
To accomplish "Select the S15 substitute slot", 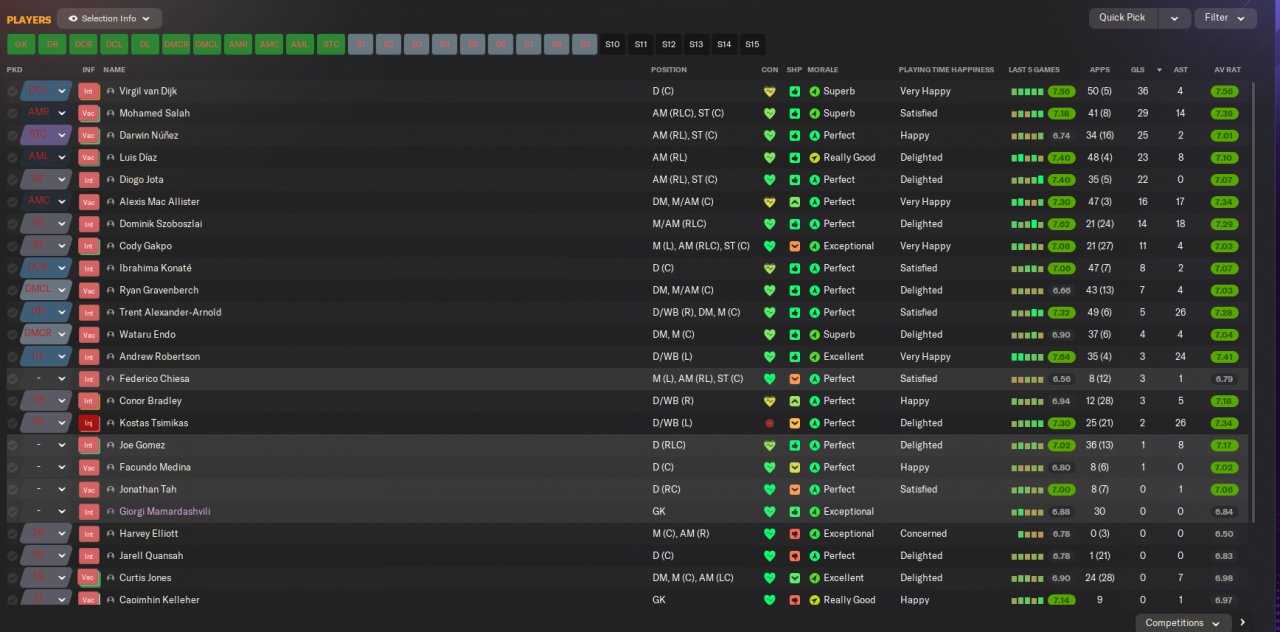I will coord(752,44).
